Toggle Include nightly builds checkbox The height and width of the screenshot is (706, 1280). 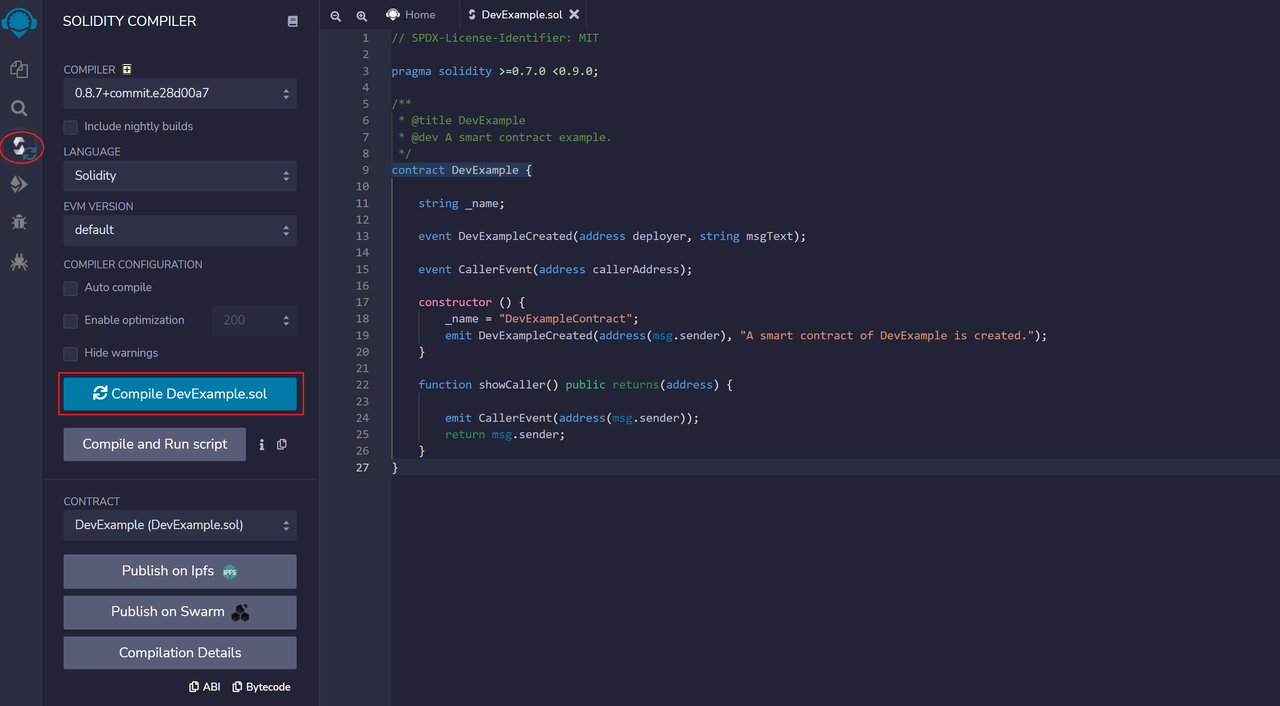(x=71, y=127)
